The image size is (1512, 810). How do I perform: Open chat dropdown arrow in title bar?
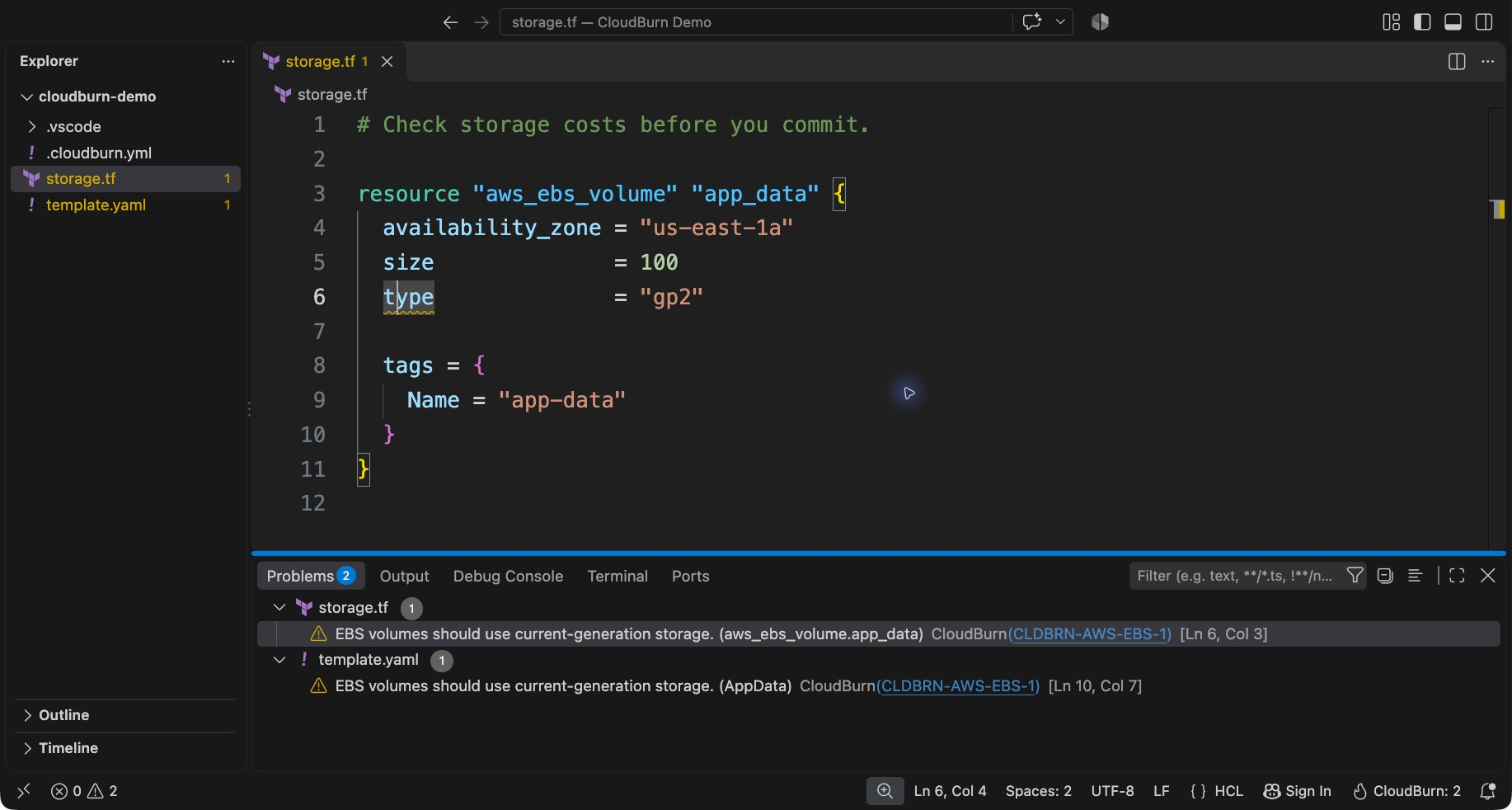click(1060, 22)
